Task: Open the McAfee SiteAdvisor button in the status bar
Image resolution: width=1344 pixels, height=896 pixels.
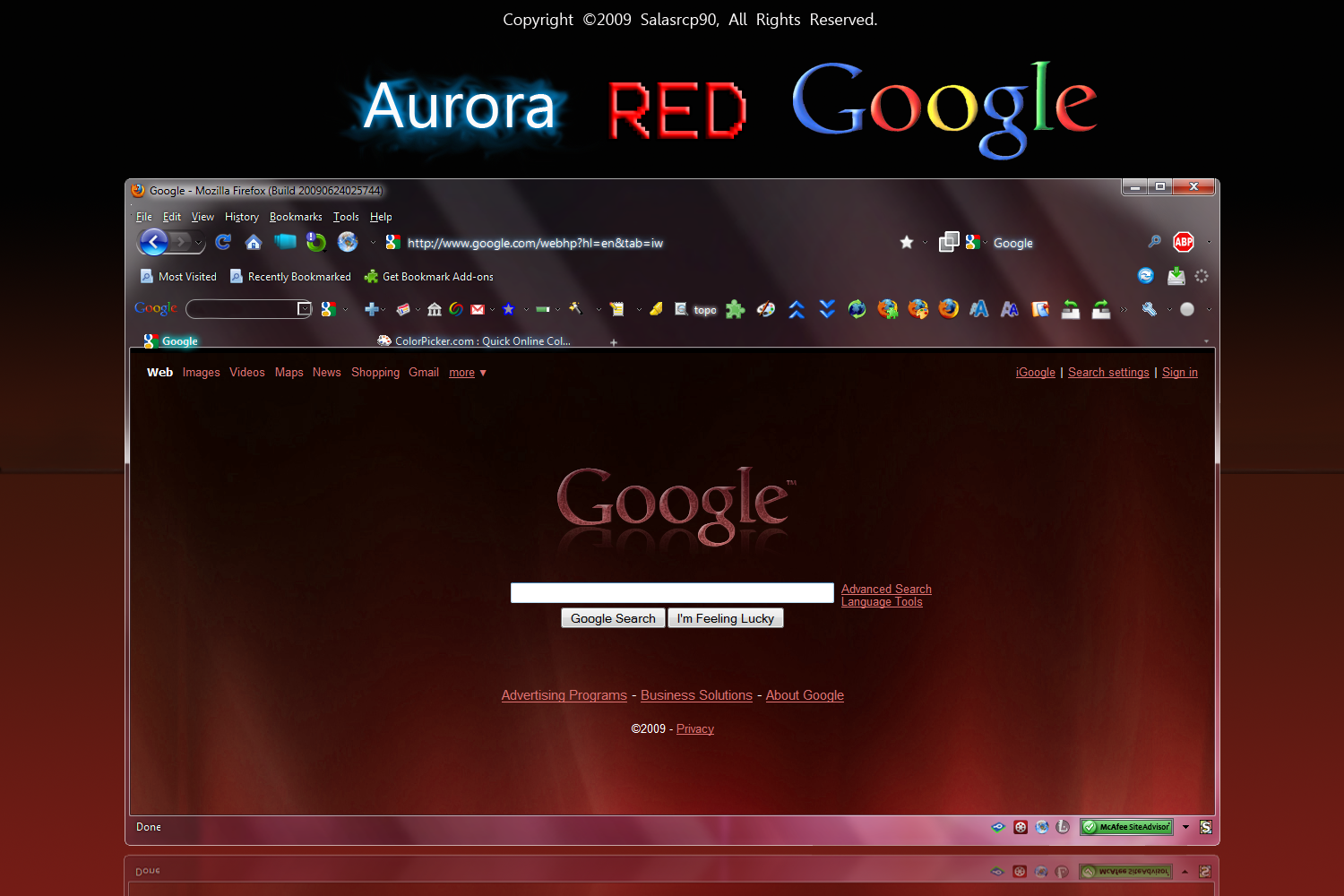Action: coord(1125,826)
